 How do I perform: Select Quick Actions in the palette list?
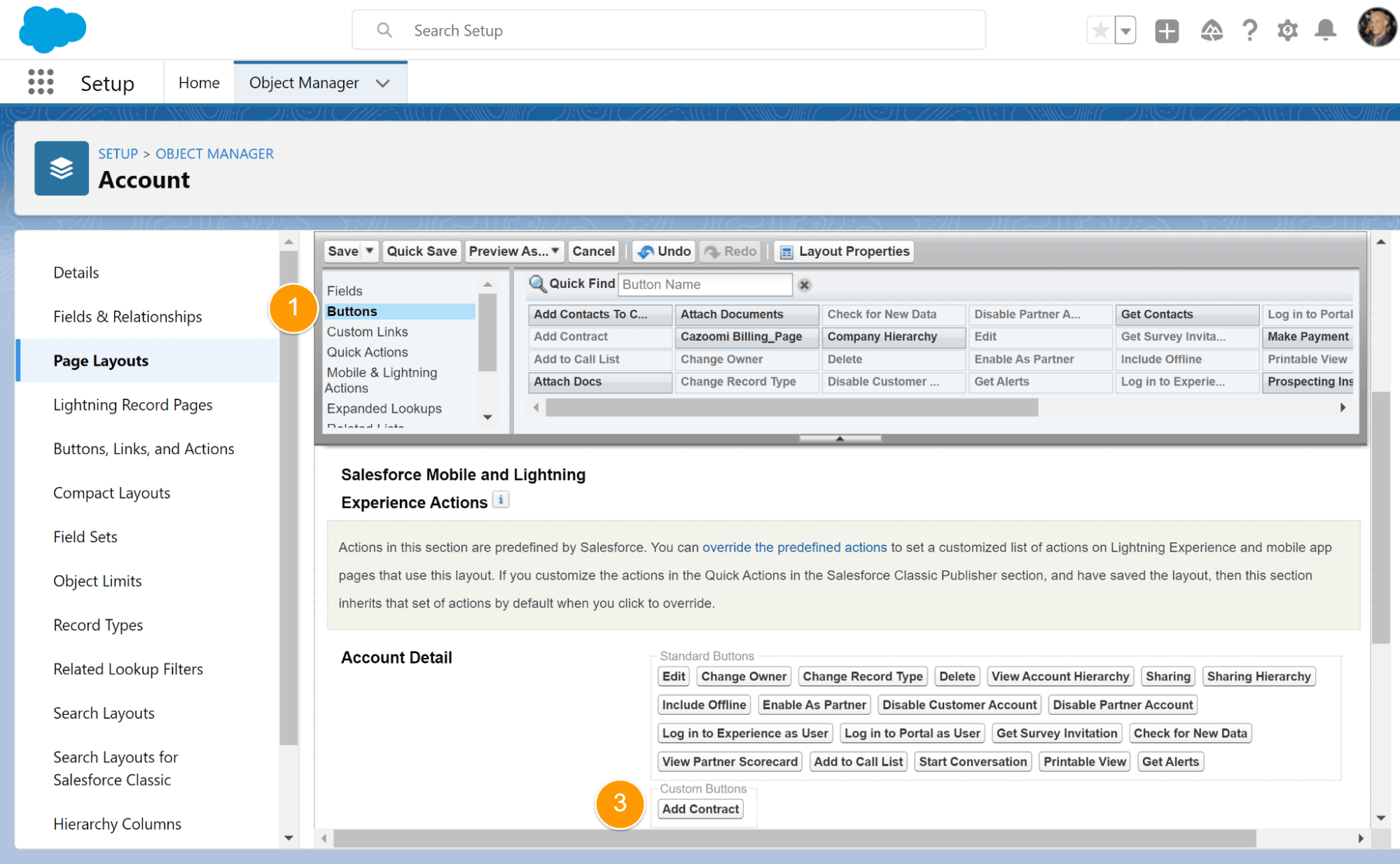pyautogui.click(x=367, y=352)
